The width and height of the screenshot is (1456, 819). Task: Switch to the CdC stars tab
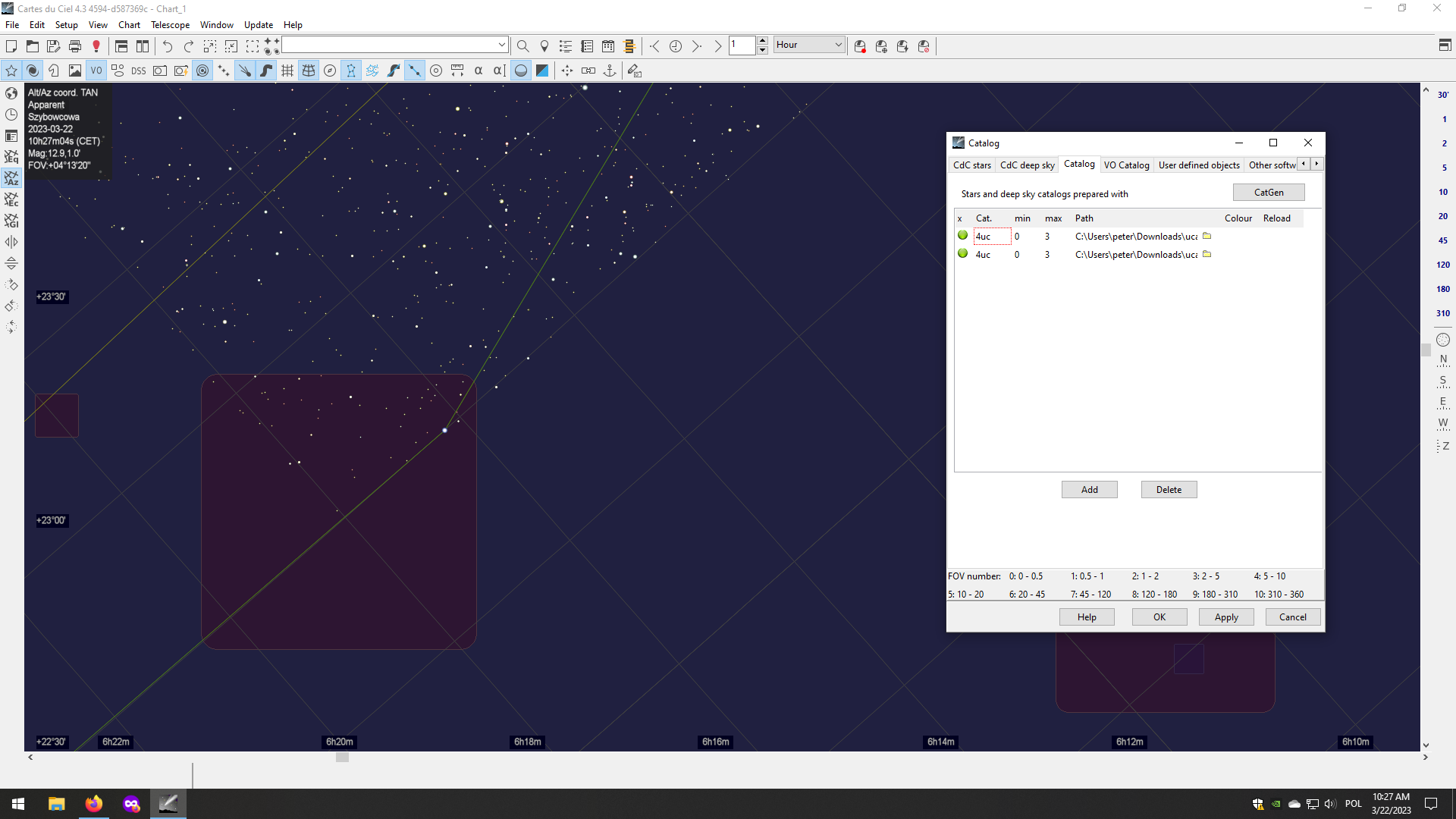tap(971, 165)
